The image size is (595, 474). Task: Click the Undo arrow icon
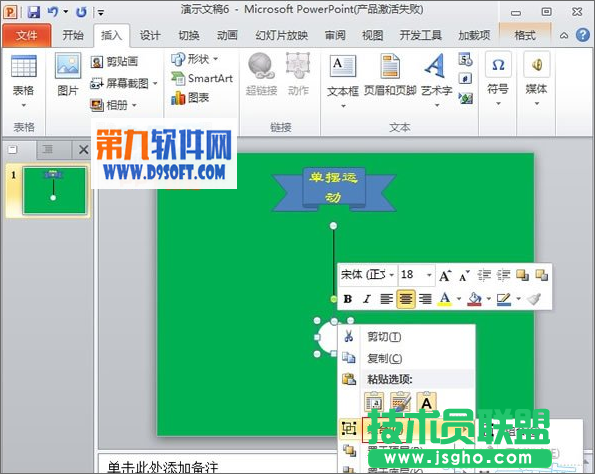[53, 12]
